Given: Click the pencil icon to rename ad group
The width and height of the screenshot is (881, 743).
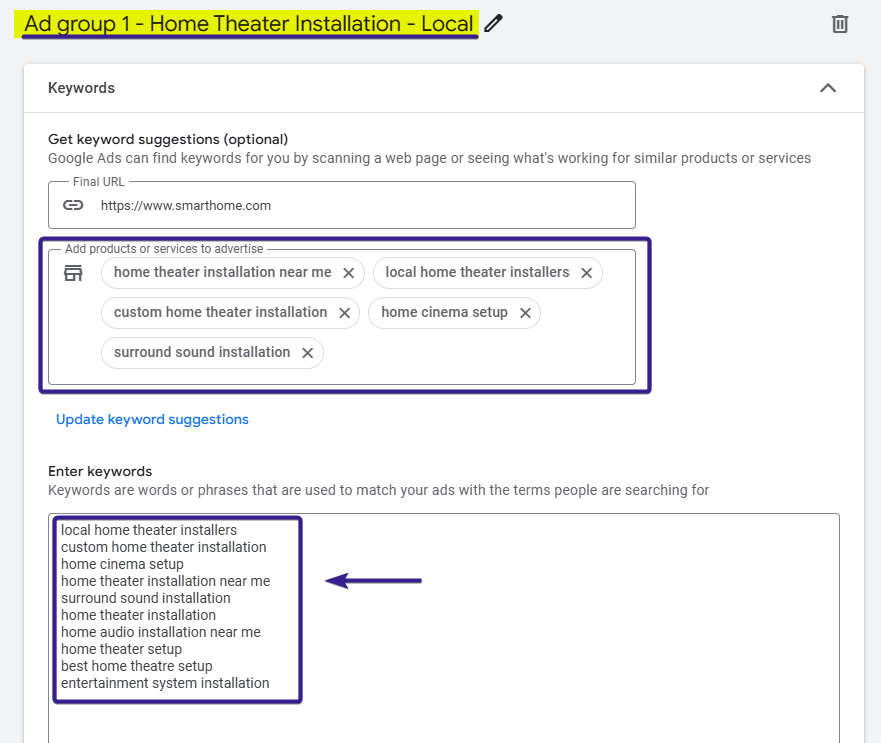Looking at the screenshot, I should coord(493,24).
